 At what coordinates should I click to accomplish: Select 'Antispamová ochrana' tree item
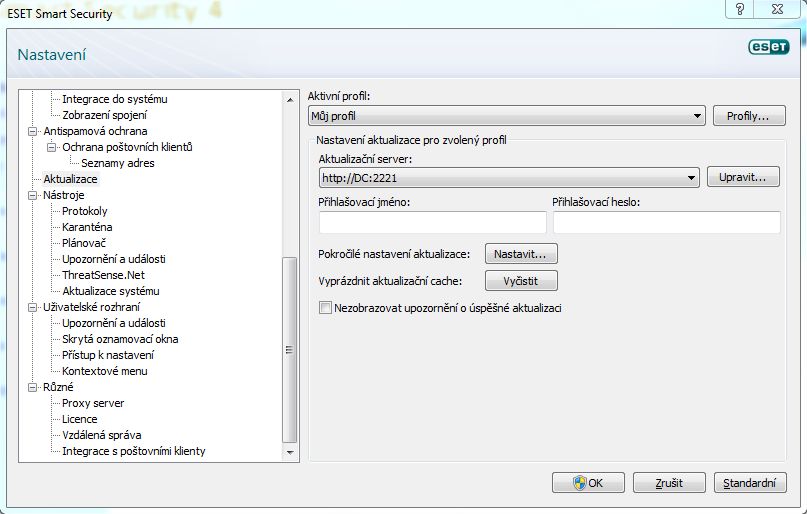95,131
